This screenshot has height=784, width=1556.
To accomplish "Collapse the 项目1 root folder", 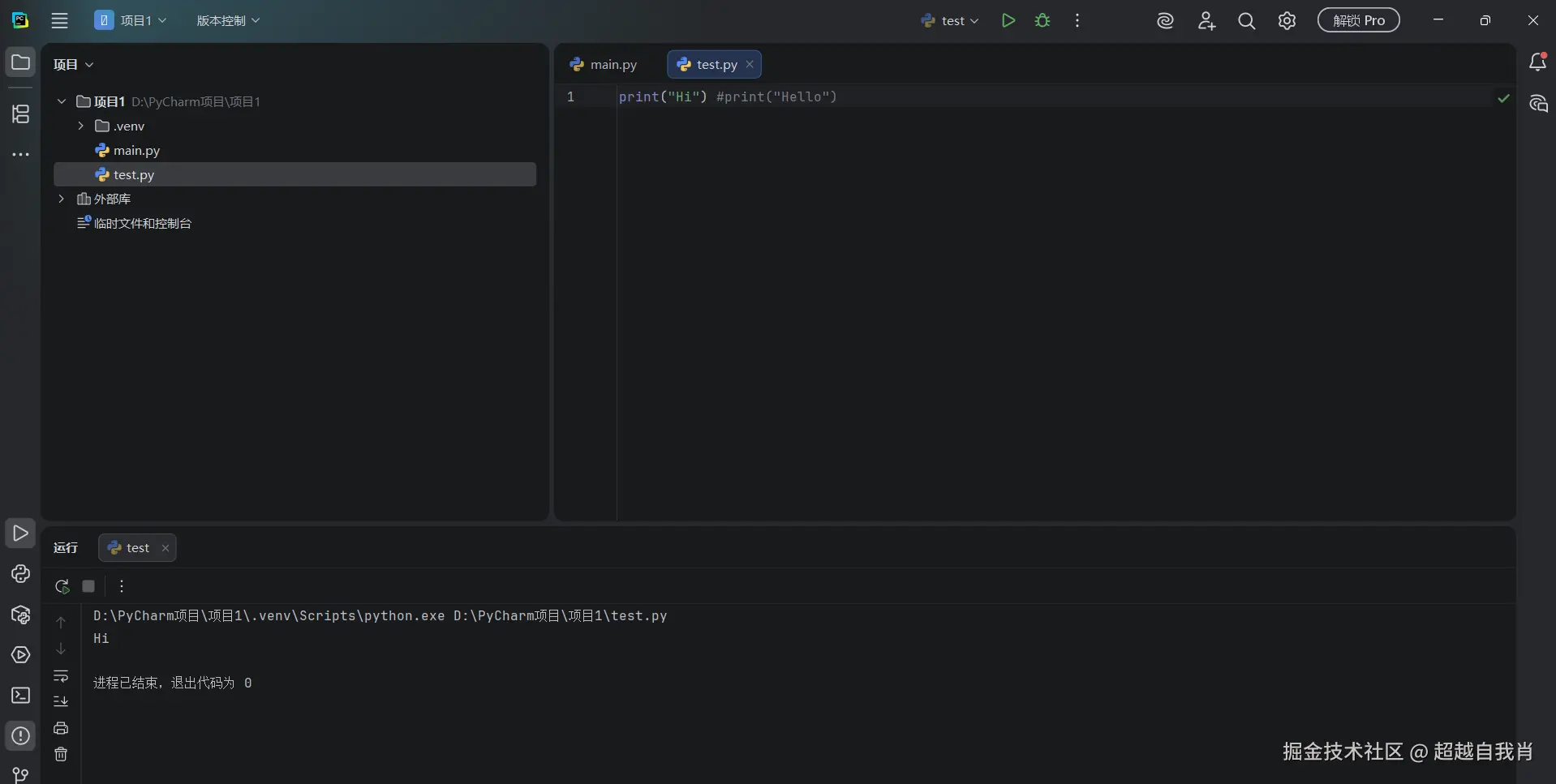I will [x=62, y=101].
